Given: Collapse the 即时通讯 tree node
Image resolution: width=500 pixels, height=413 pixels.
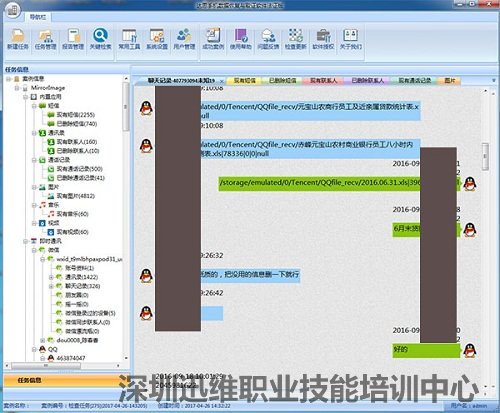Looking at the screenshot, I should [26, 241].
